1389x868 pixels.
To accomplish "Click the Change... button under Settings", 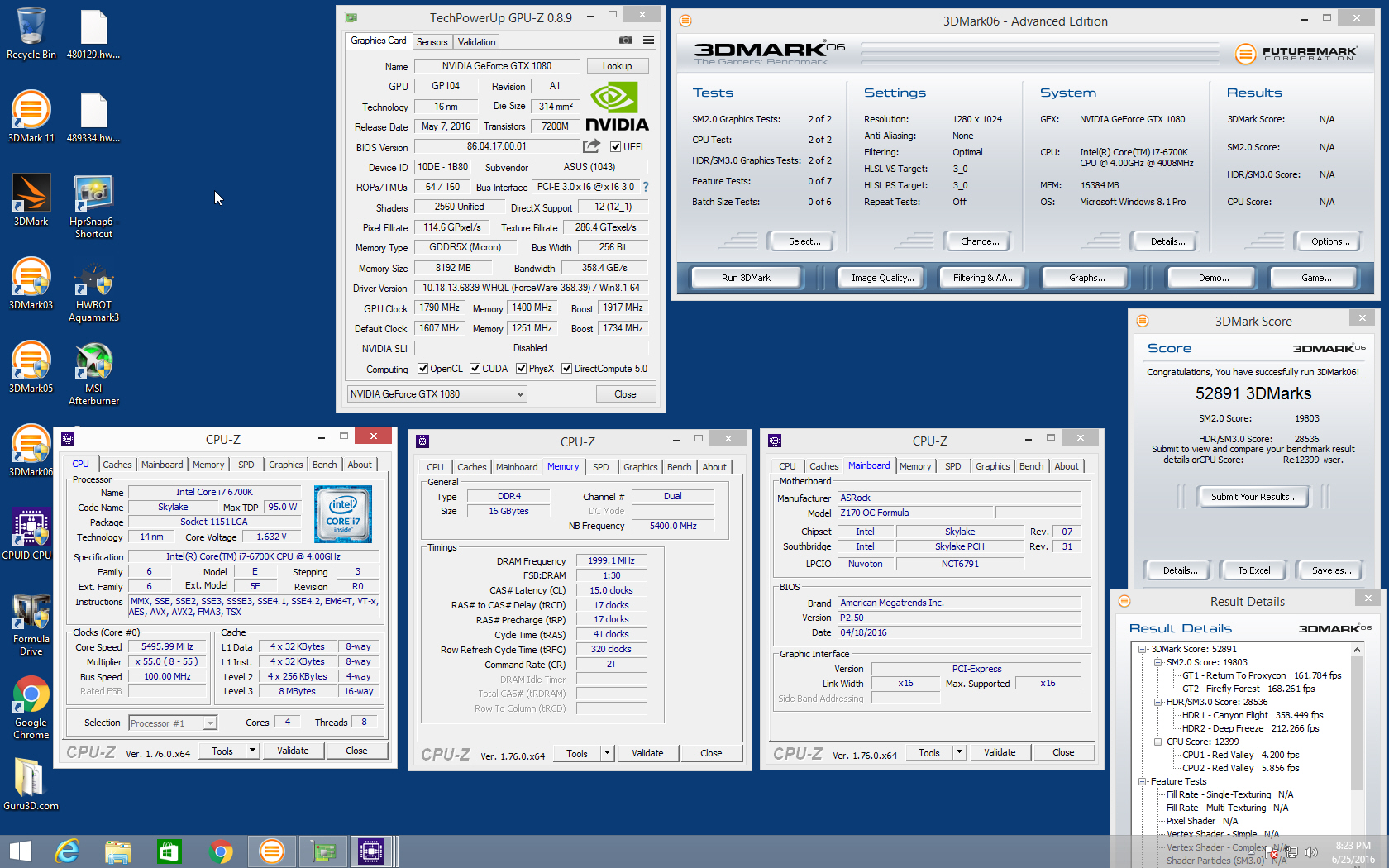I will (980, 241).
